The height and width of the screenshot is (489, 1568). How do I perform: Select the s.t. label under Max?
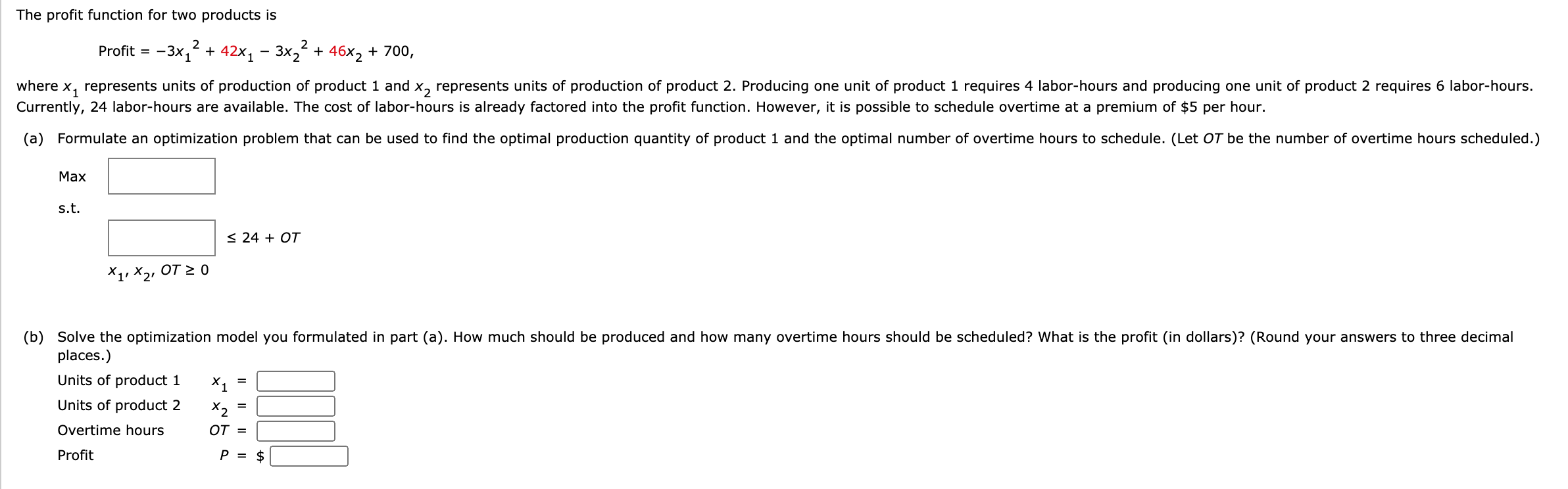(68, 208)
